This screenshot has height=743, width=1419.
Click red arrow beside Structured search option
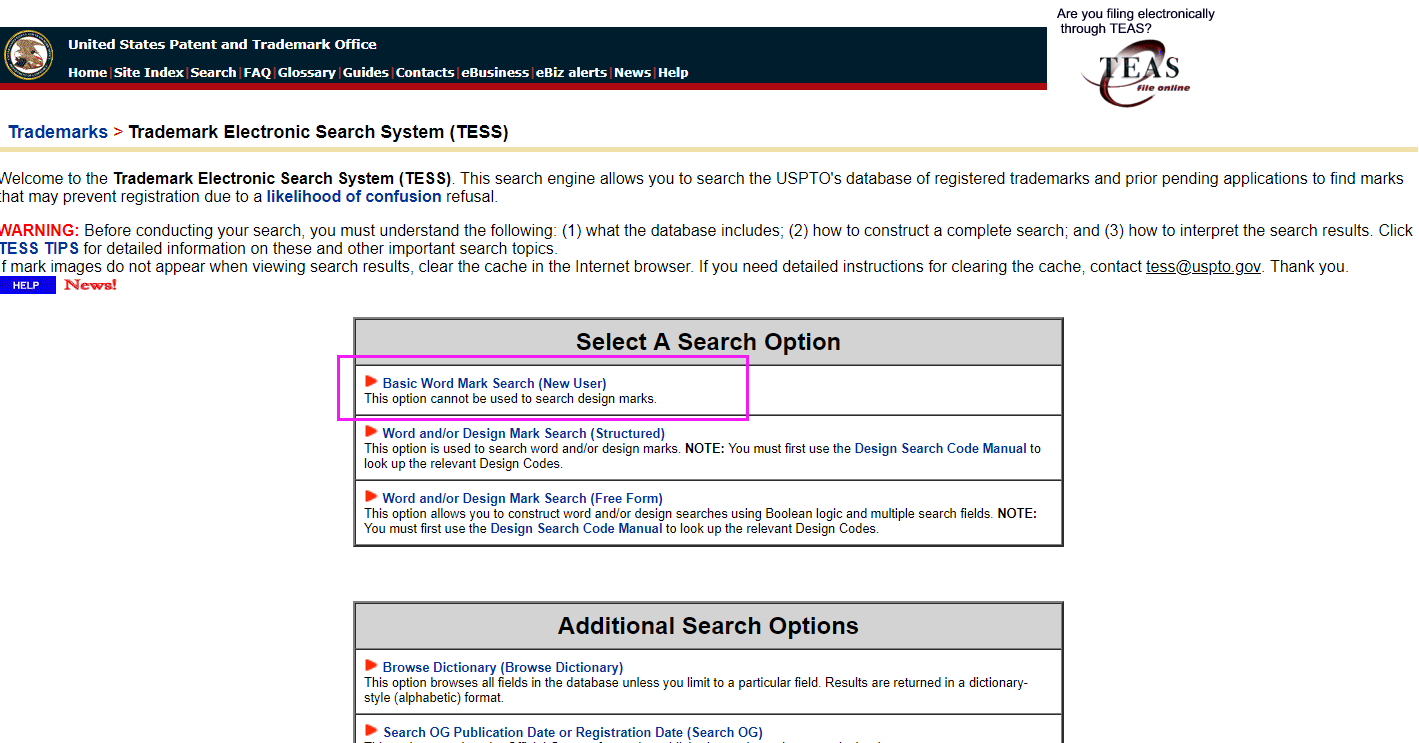[x=371, y=432]
